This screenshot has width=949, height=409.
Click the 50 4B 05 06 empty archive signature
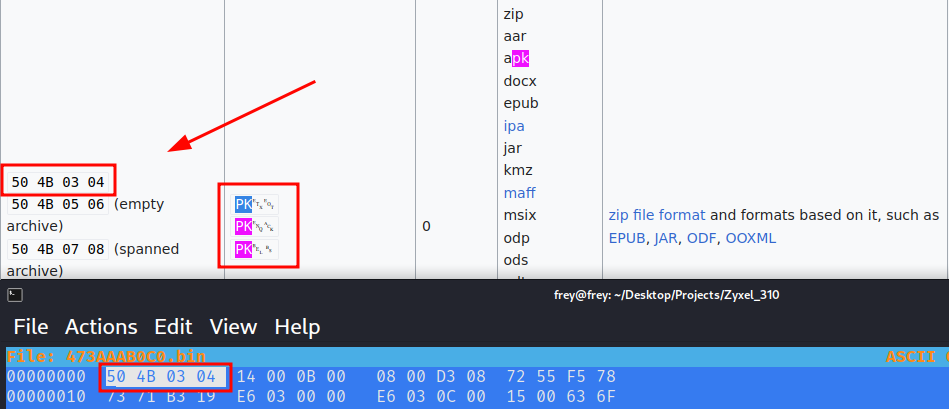(x=56, y=204)
